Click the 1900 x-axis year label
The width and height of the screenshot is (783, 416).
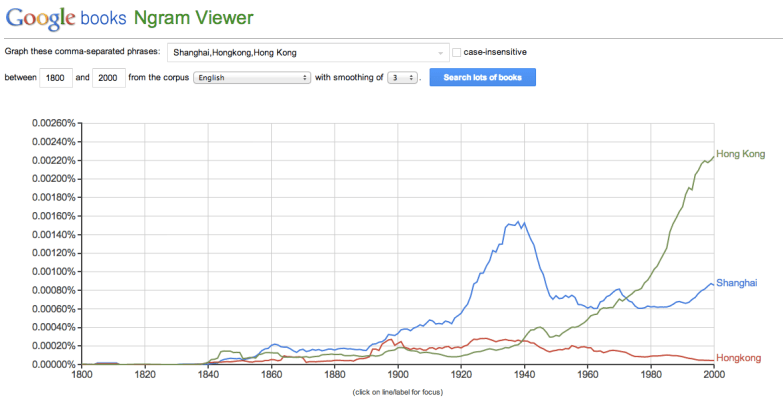(397, 375)
